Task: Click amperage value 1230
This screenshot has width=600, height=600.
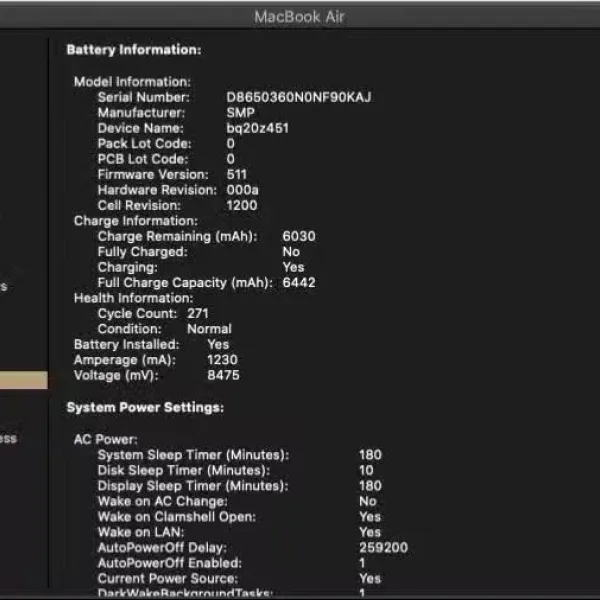Action: point(222,360)
